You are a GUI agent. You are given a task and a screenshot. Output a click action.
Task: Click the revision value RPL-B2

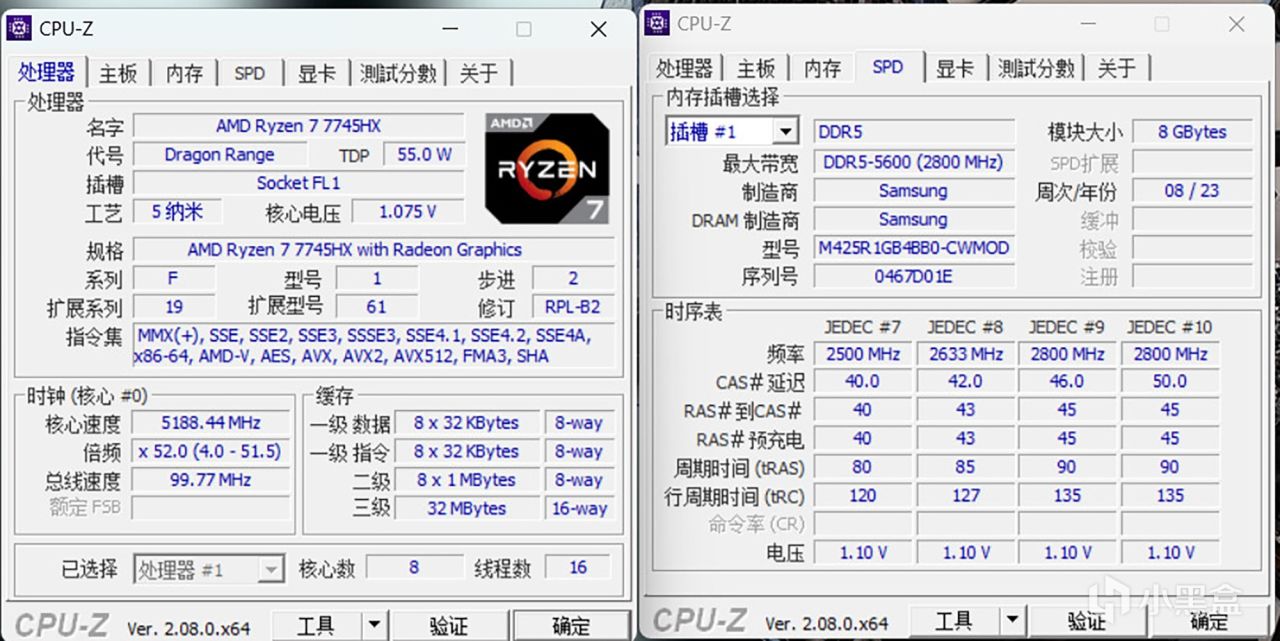click(572, 307)
